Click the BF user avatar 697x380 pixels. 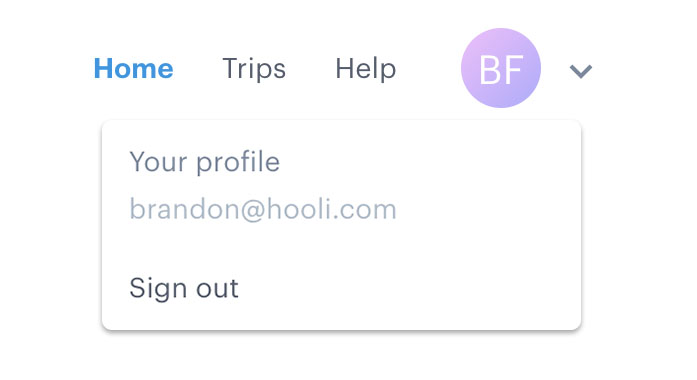tap(501, 68)
